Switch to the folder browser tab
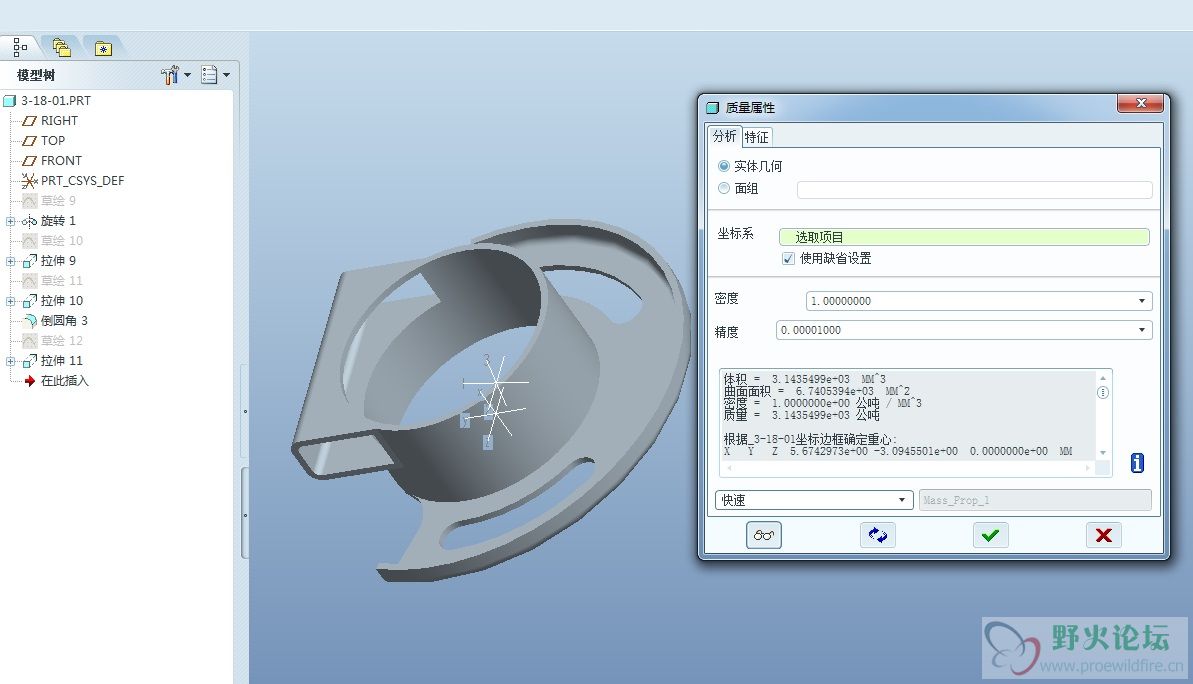The width and height of the screenshot is (1193, 684). pyautogui.click(x=62, y=47)
